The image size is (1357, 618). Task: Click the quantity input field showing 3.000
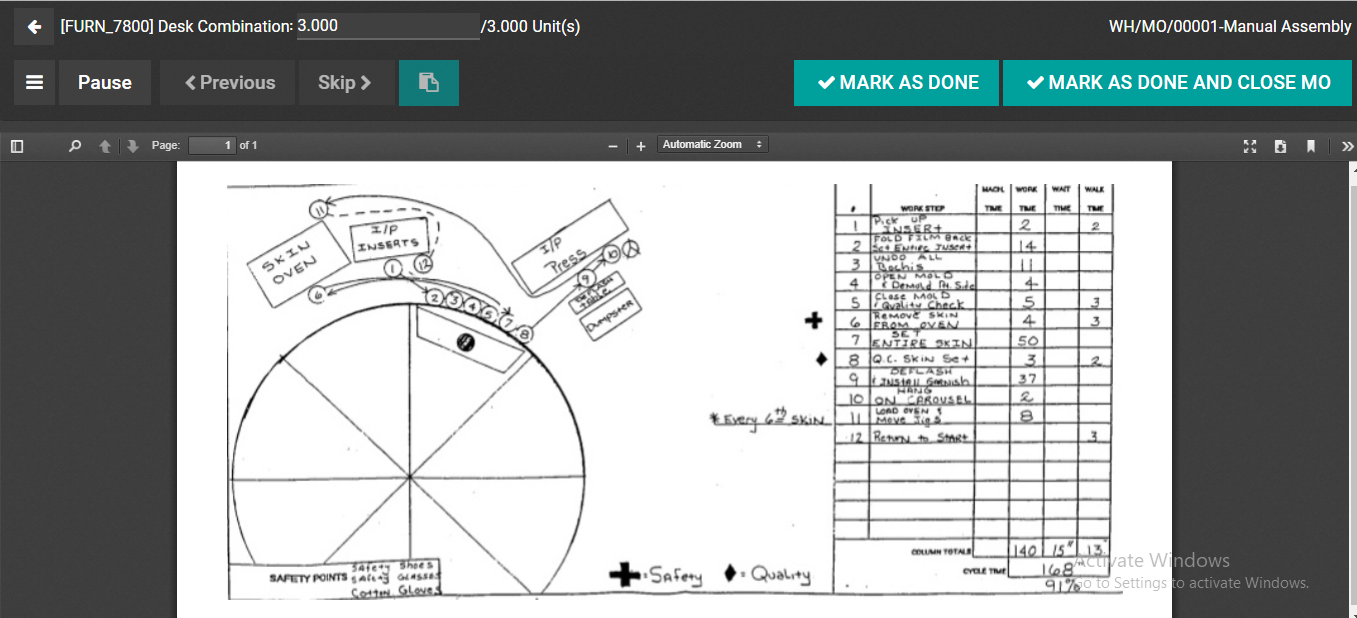388,26
